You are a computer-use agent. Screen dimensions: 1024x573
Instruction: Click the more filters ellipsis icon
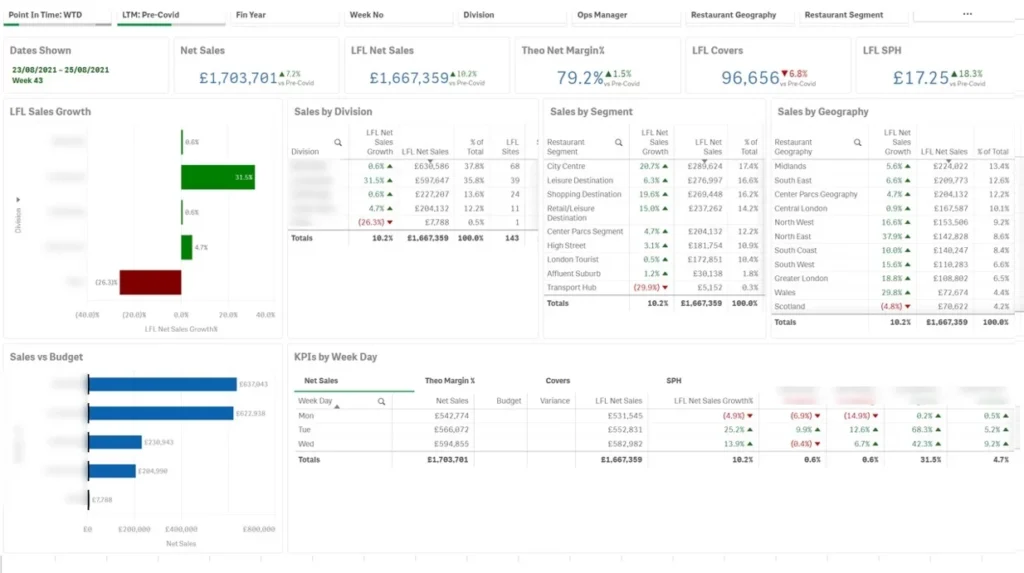967,14
